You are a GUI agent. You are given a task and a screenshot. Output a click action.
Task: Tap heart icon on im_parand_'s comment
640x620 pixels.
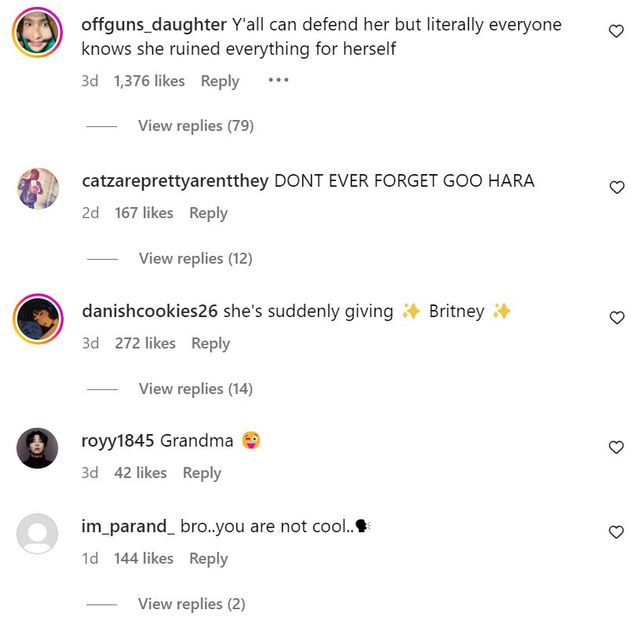click(616, 532)
